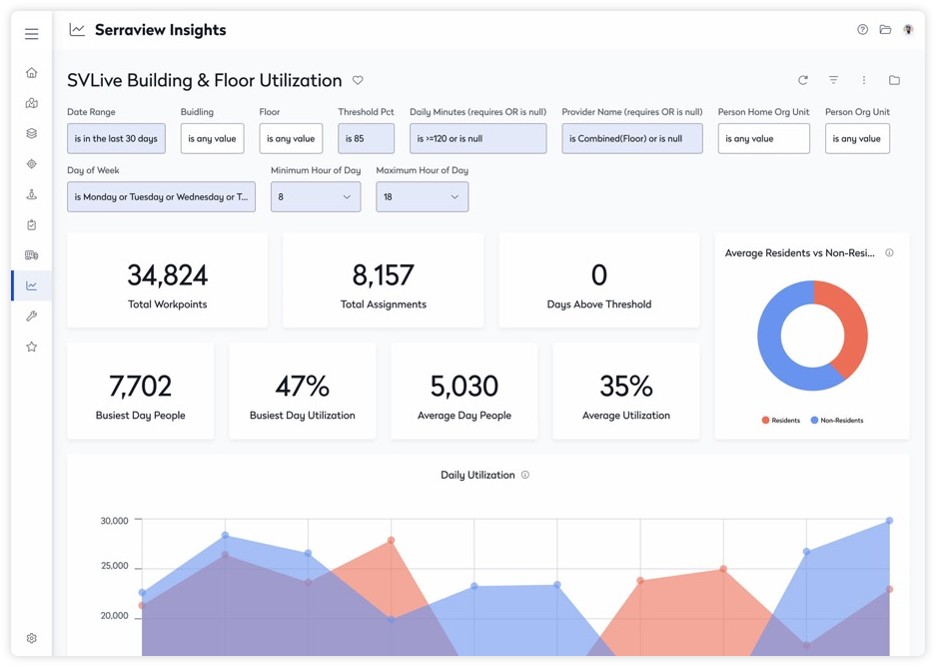
Task: Expand the Maximum Hour of Day dropdown
Action: (422, 196)
